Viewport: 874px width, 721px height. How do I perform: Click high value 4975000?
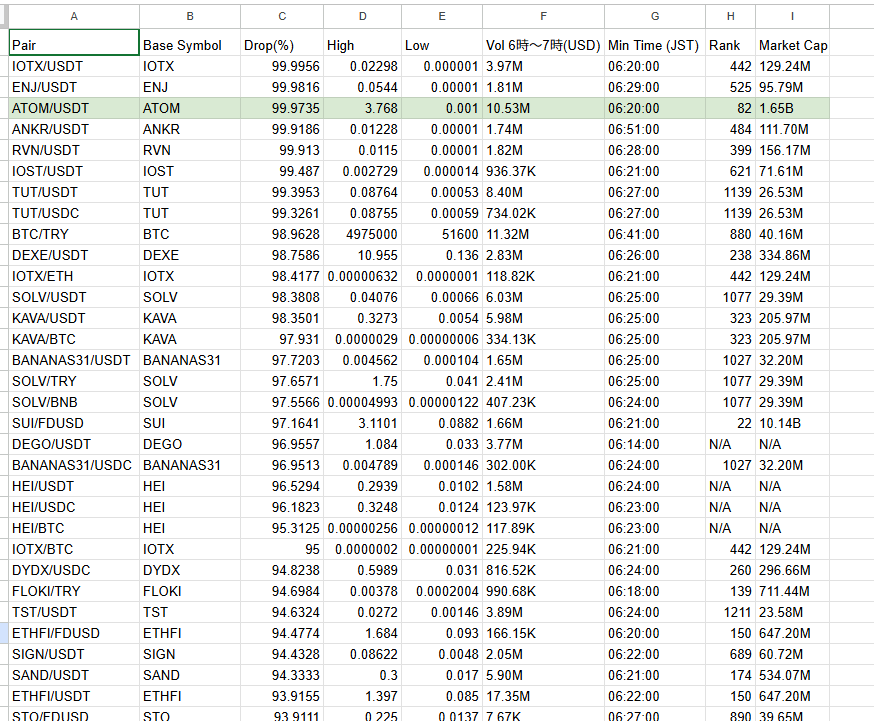point(362,234)
